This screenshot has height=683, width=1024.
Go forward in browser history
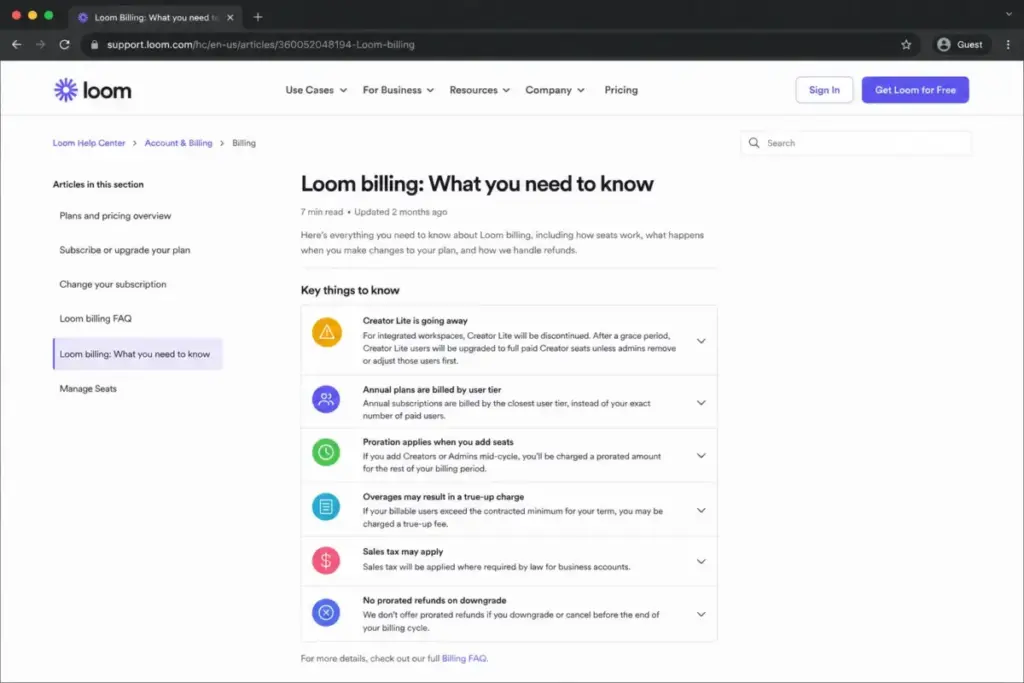click(x=40, y=44)
